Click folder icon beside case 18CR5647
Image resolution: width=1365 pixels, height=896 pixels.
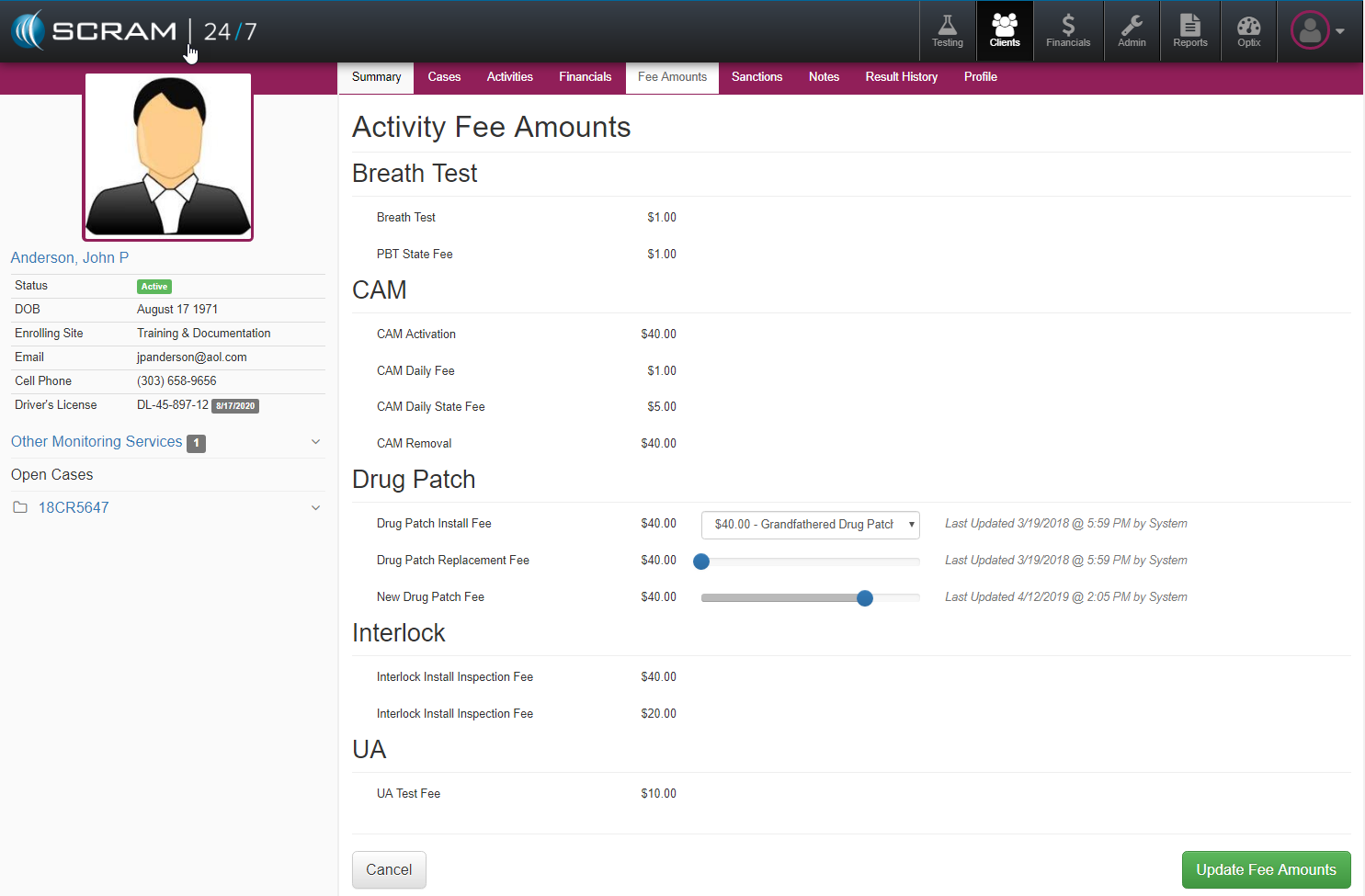pos(20,507)
